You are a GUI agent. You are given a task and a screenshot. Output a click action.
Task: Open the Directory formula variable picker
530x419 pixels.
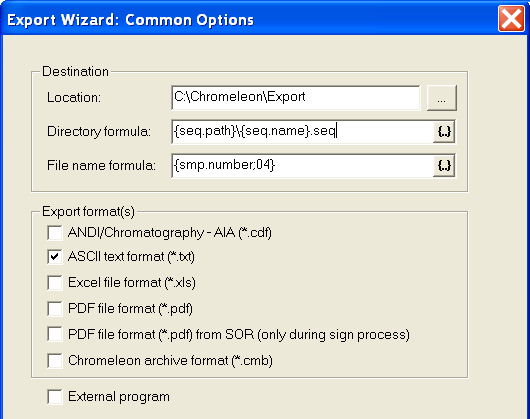pos(444,131)
